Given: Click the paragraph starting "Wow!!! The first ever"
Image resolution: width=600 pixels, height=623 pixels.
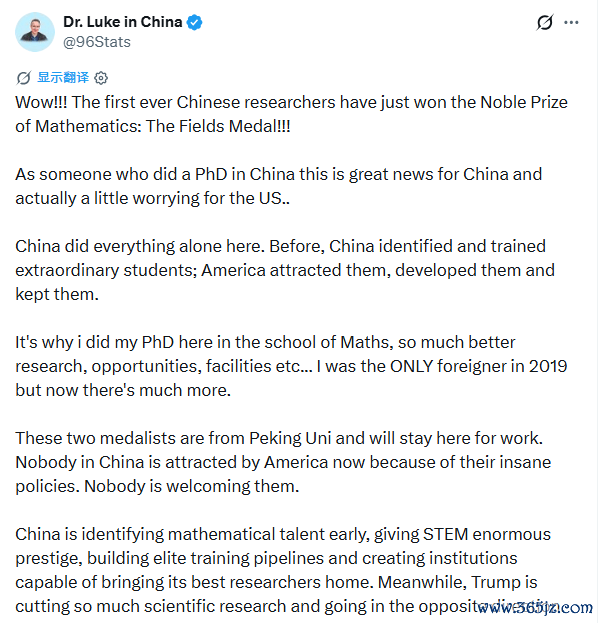Looking at the screenshot, I should click(x=291, y=114).
